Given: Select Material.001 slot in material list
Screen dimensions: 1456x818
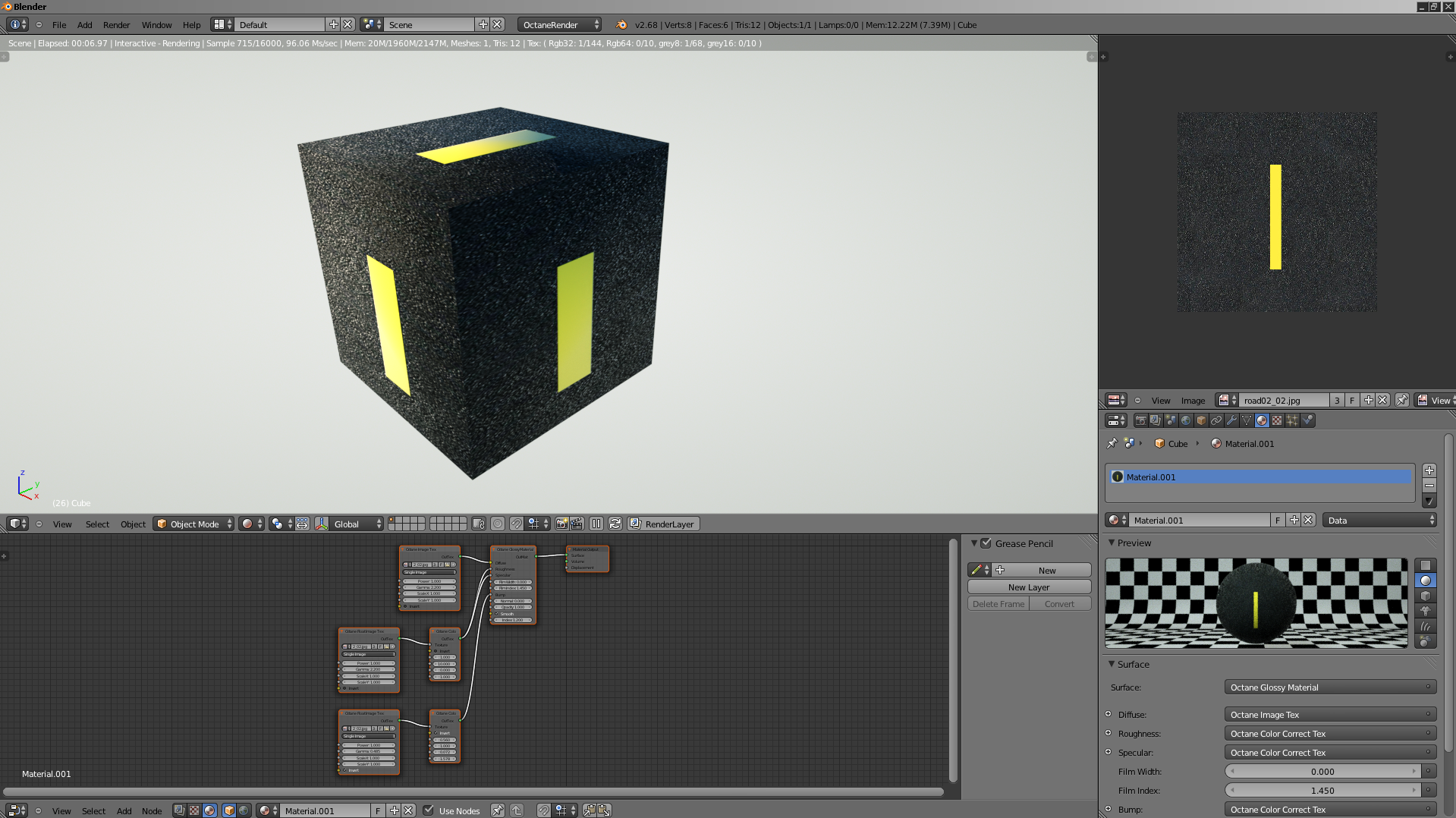Looking at the screenshot, I should (1260, 477).
